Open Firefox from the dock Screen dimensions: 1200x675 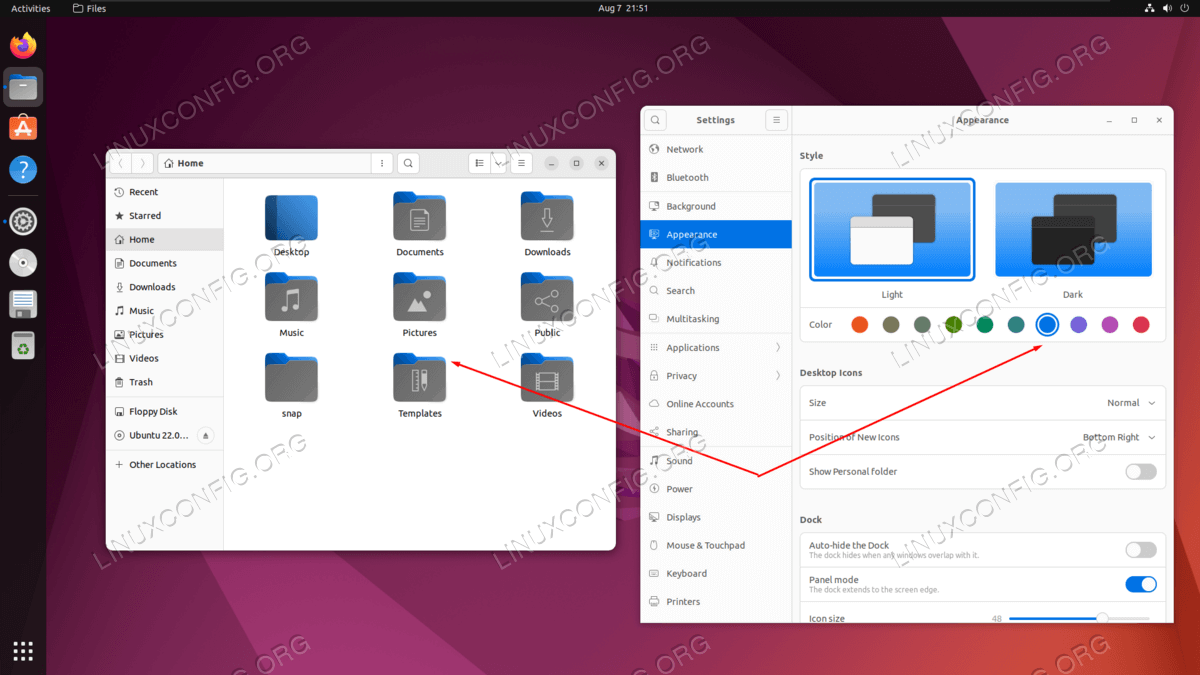point(23,46)
